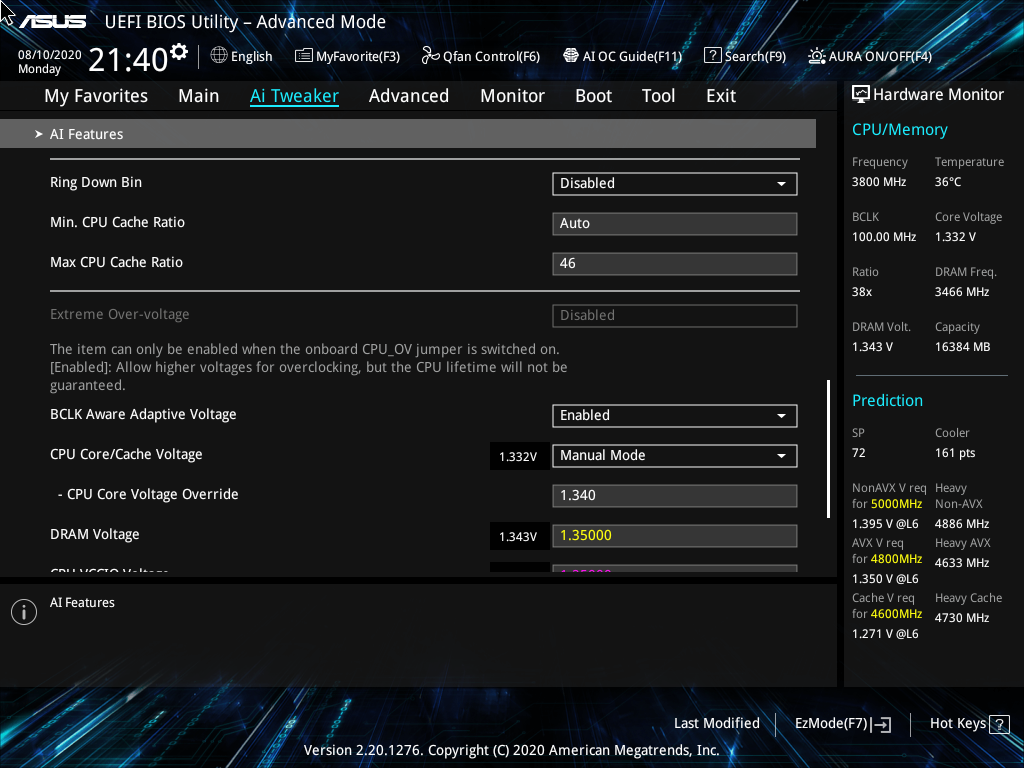The image size is (1024, 768).
Task: Open BCLK Aware Adaptive Voltage dropdown
Action: click(675, 415)
